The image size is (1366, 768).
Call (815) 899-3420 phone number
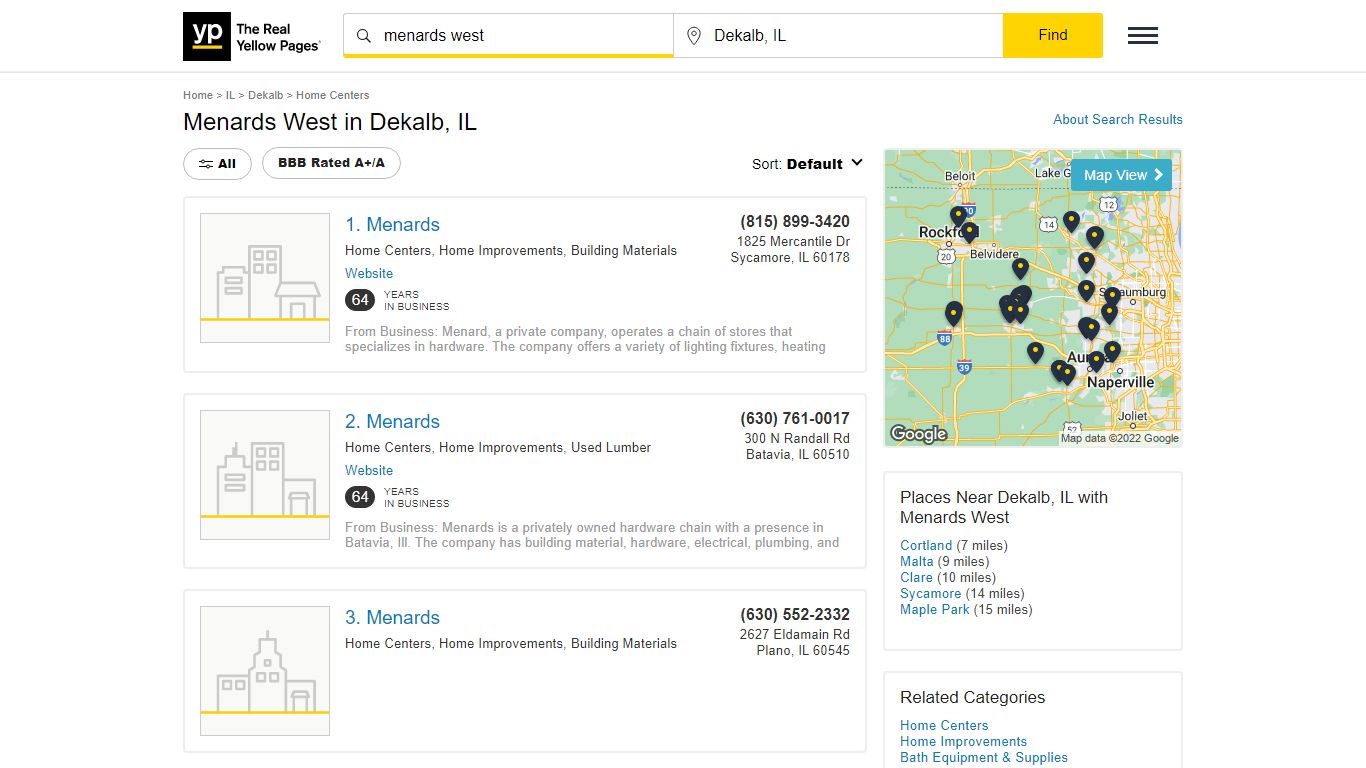[795, 221]
